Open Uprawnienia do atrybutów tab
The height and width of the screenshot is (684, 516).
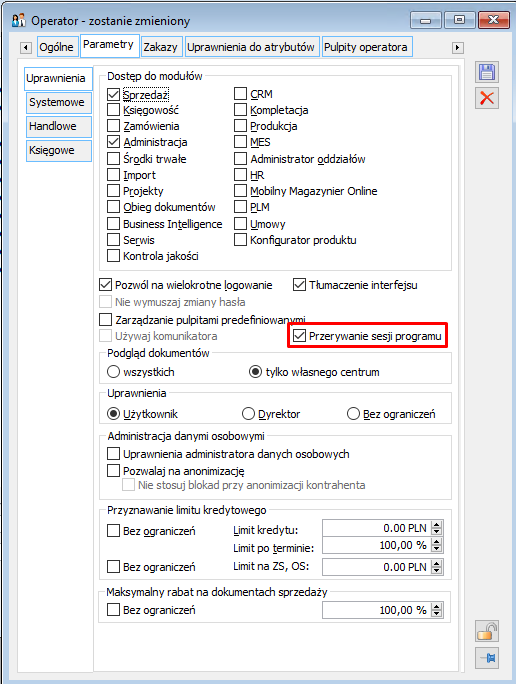click(x=251, y=47)
